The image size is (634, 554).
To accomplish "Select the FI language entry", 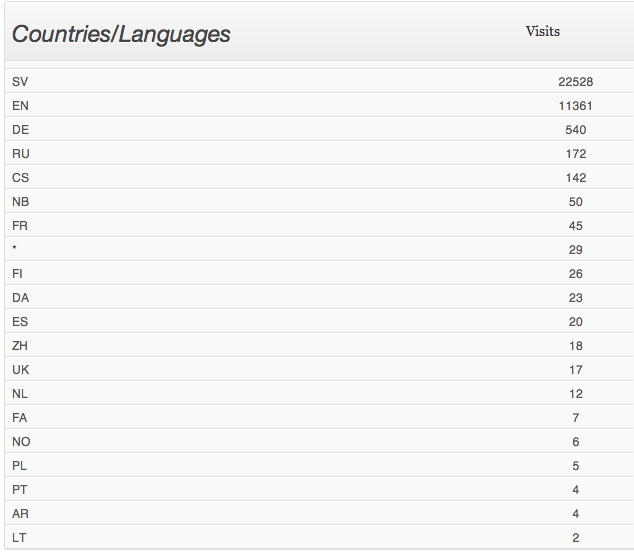I will [18, 273].
